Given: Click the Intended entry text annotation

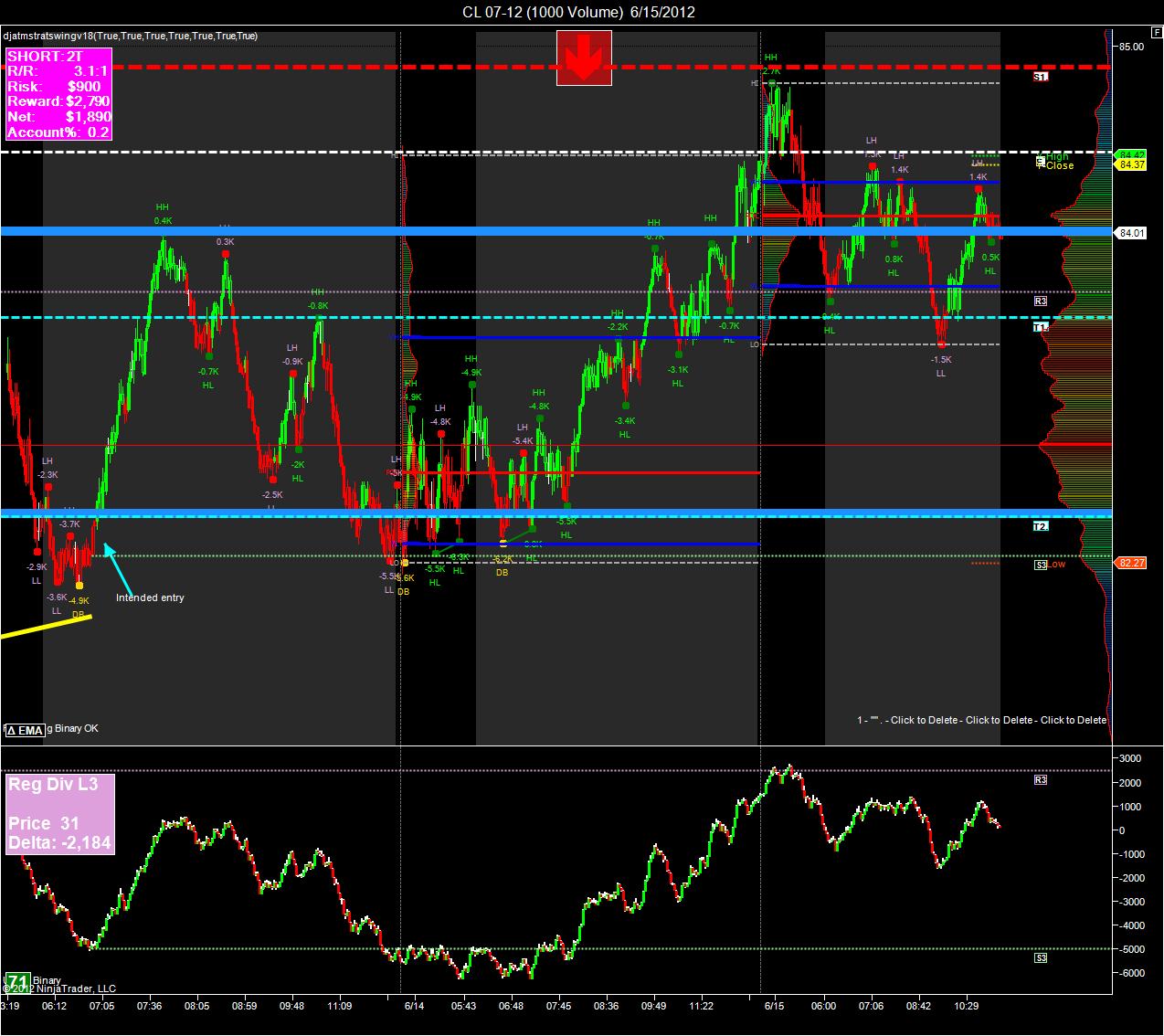Looking at the screenshot, I should [x=150, y=597].
